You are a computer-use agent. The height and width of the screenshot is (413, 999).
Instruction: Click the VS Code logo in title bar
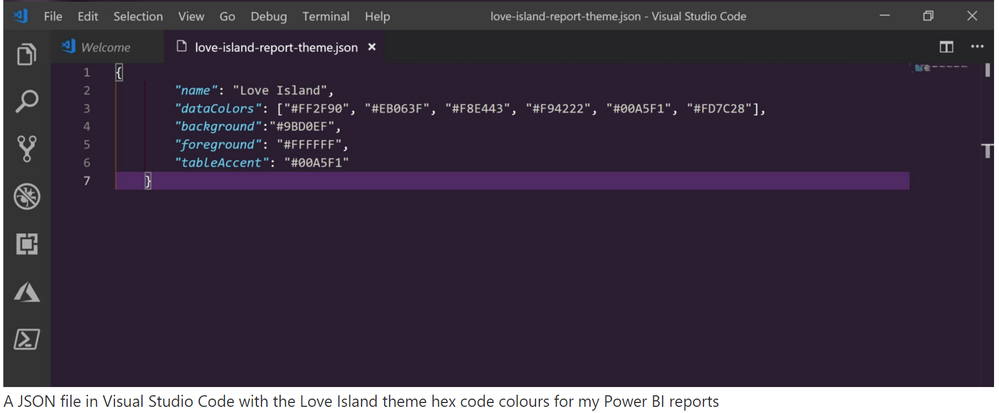click(20, 16)
